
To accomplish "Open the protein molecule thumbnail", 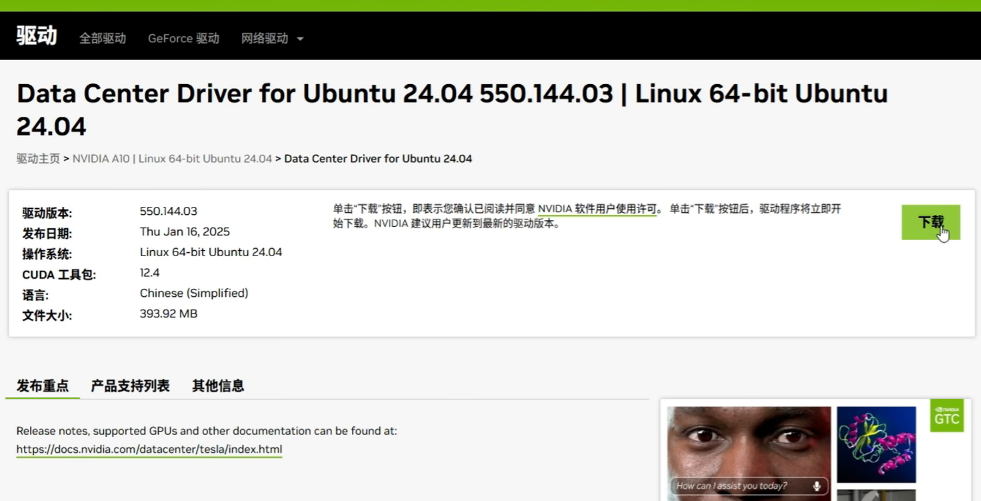I will [876, 444].
